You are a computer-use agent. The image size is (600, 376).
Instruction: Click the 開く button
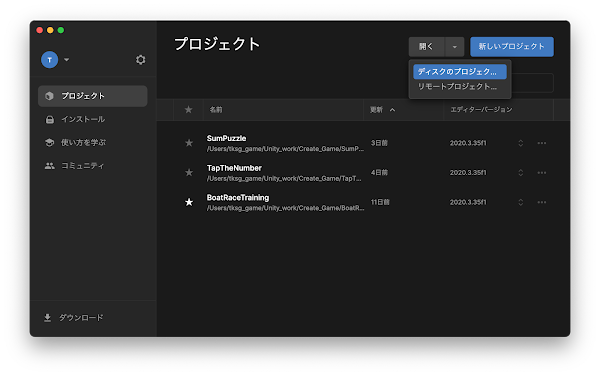426,47
